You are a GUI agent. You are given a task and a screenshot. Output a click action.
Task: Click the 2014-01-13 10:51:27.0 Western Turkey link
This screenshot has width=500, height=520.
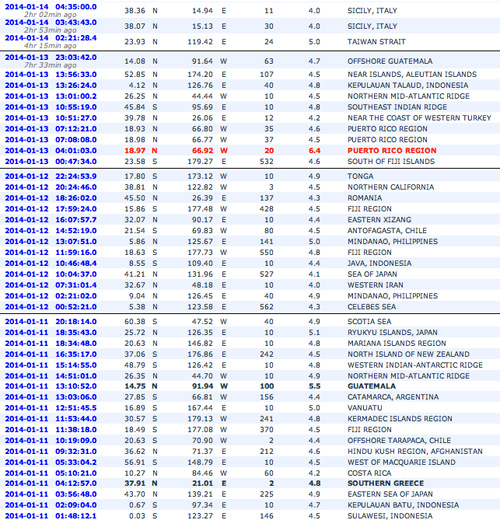pyautogui.click(x=51, y=118)
